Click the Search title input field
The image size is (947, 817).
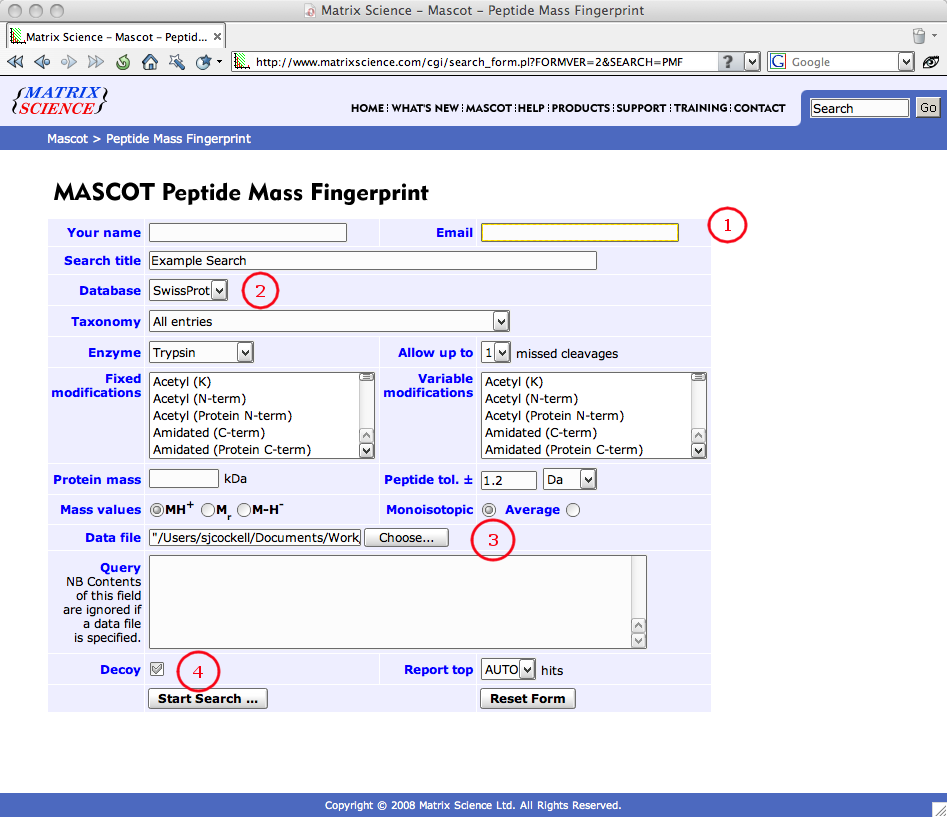[x=372, y=261]
